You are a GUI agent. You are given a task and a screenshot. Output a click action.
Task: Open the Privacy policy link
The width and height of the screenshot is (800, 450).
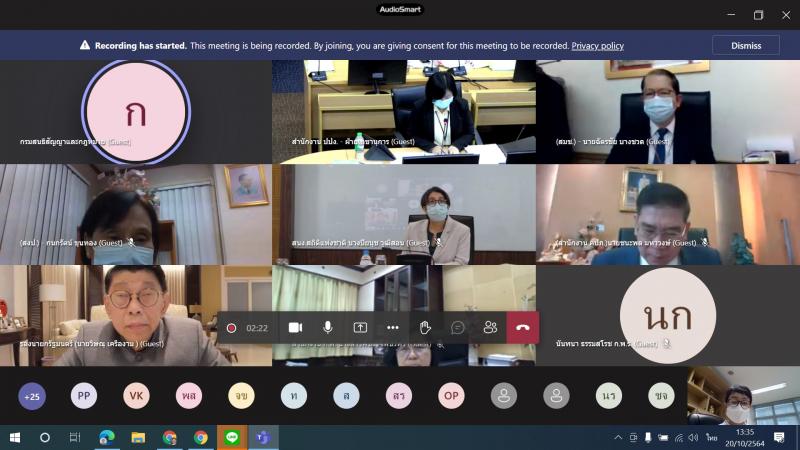[597, 46]
